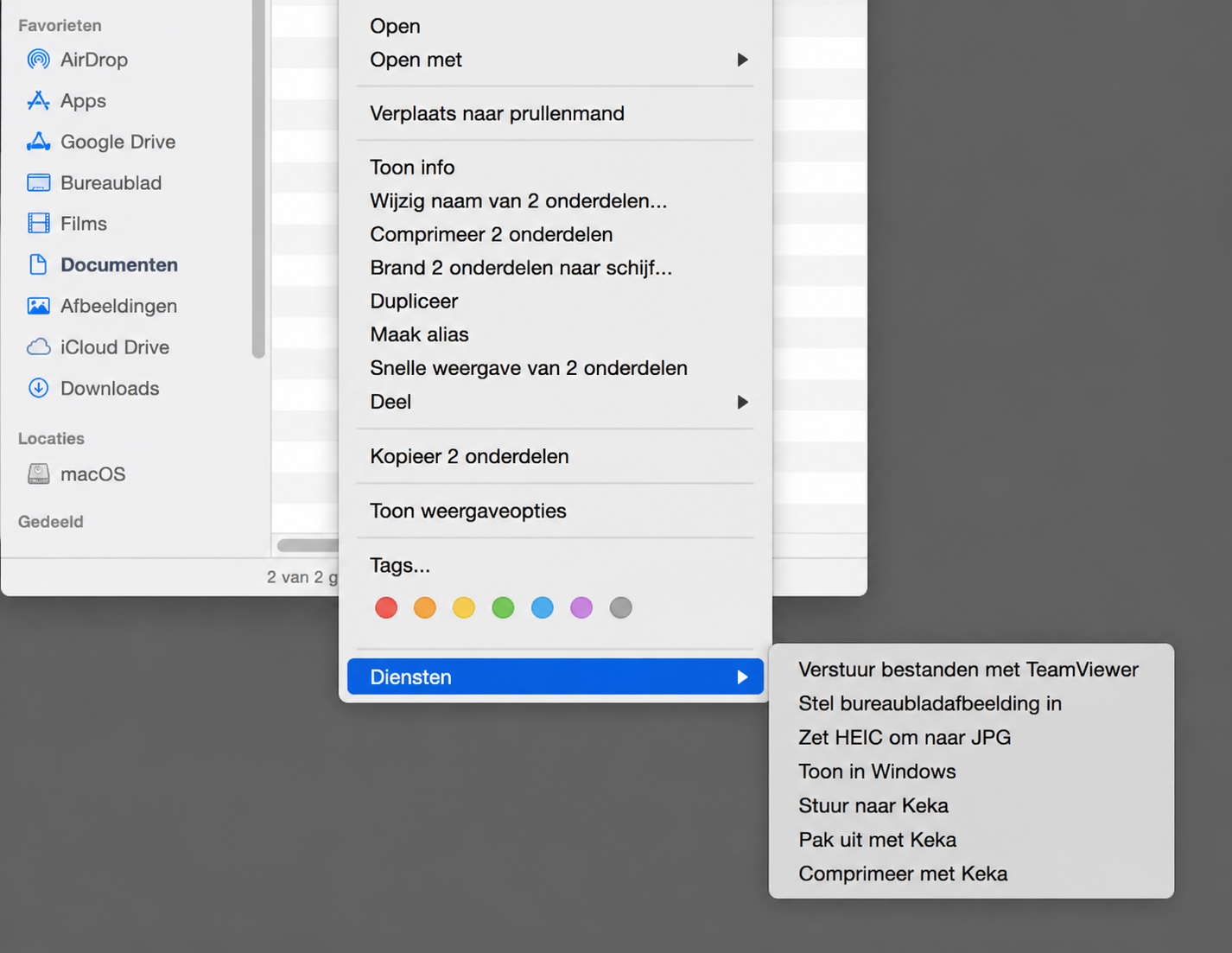This screenshot has width=1232, height=953.
Task: Go to Google Drive folder label
Action: point(117,142)
